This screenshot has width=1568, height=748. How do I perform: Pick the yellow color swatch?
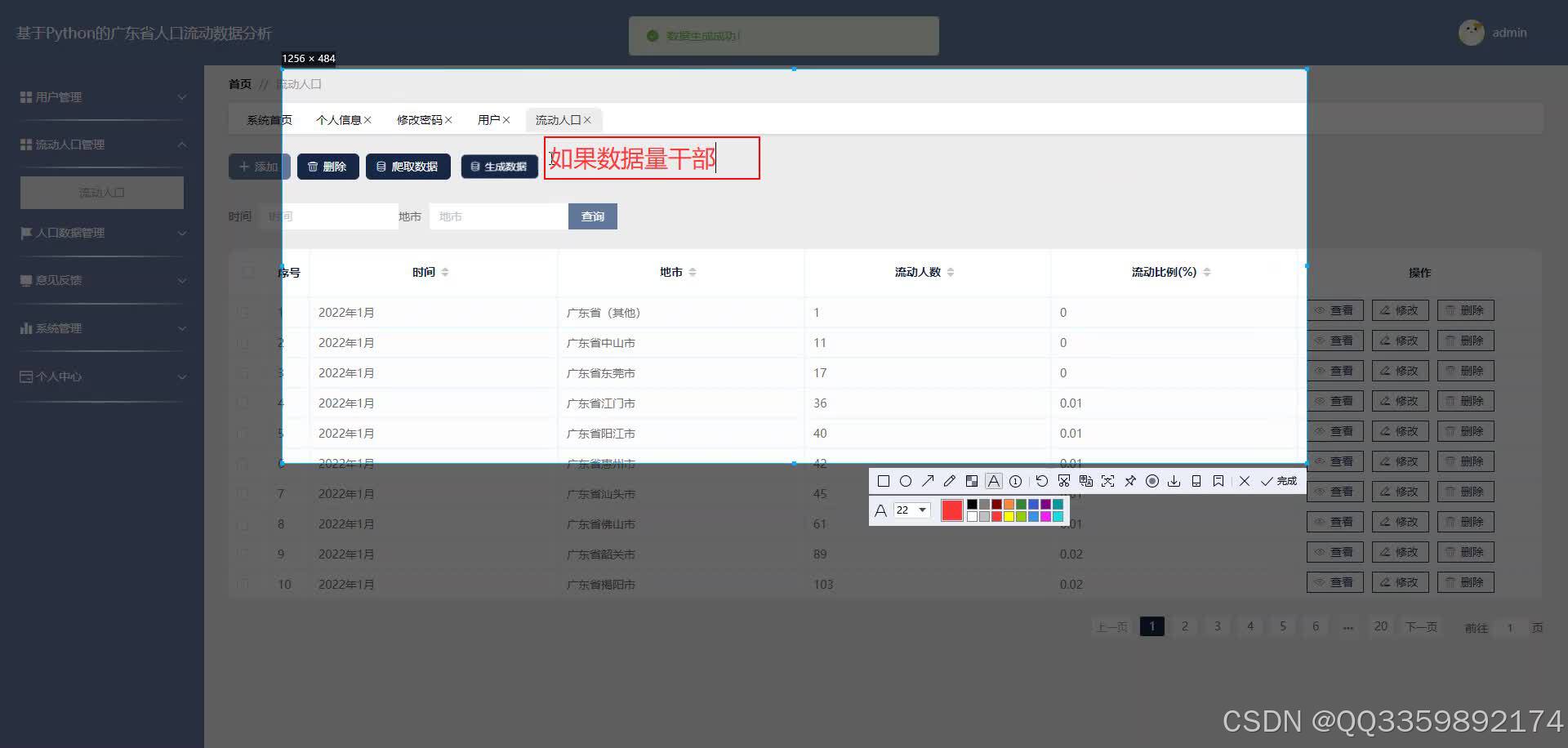click(1009, 516)
